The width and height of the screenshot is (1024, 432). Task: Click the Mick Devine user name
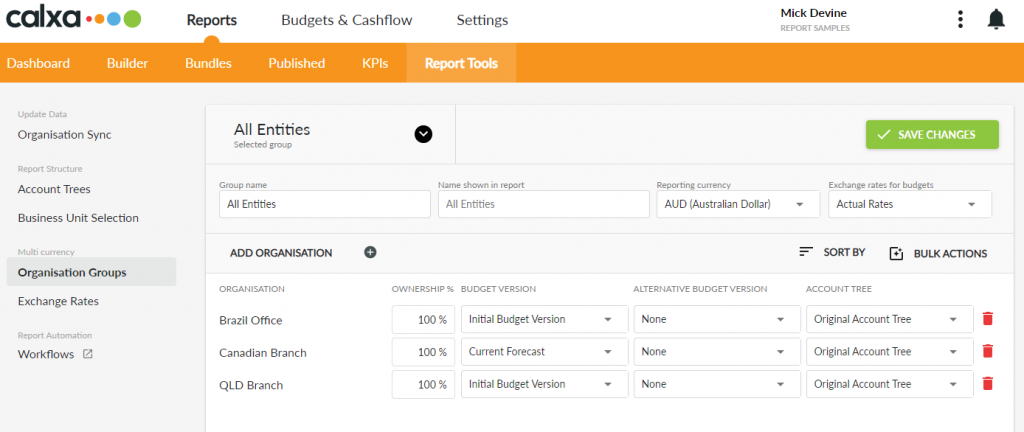pos(814,13)
